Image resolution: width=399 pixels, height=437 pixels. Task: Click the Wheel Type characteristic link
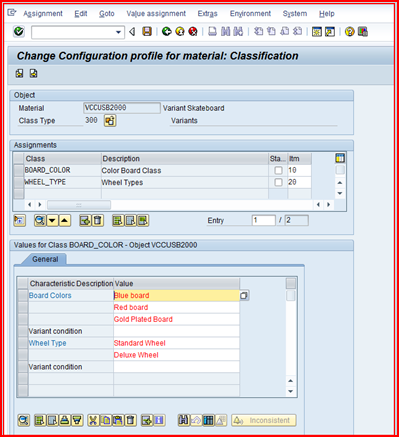tap(47, 343)
